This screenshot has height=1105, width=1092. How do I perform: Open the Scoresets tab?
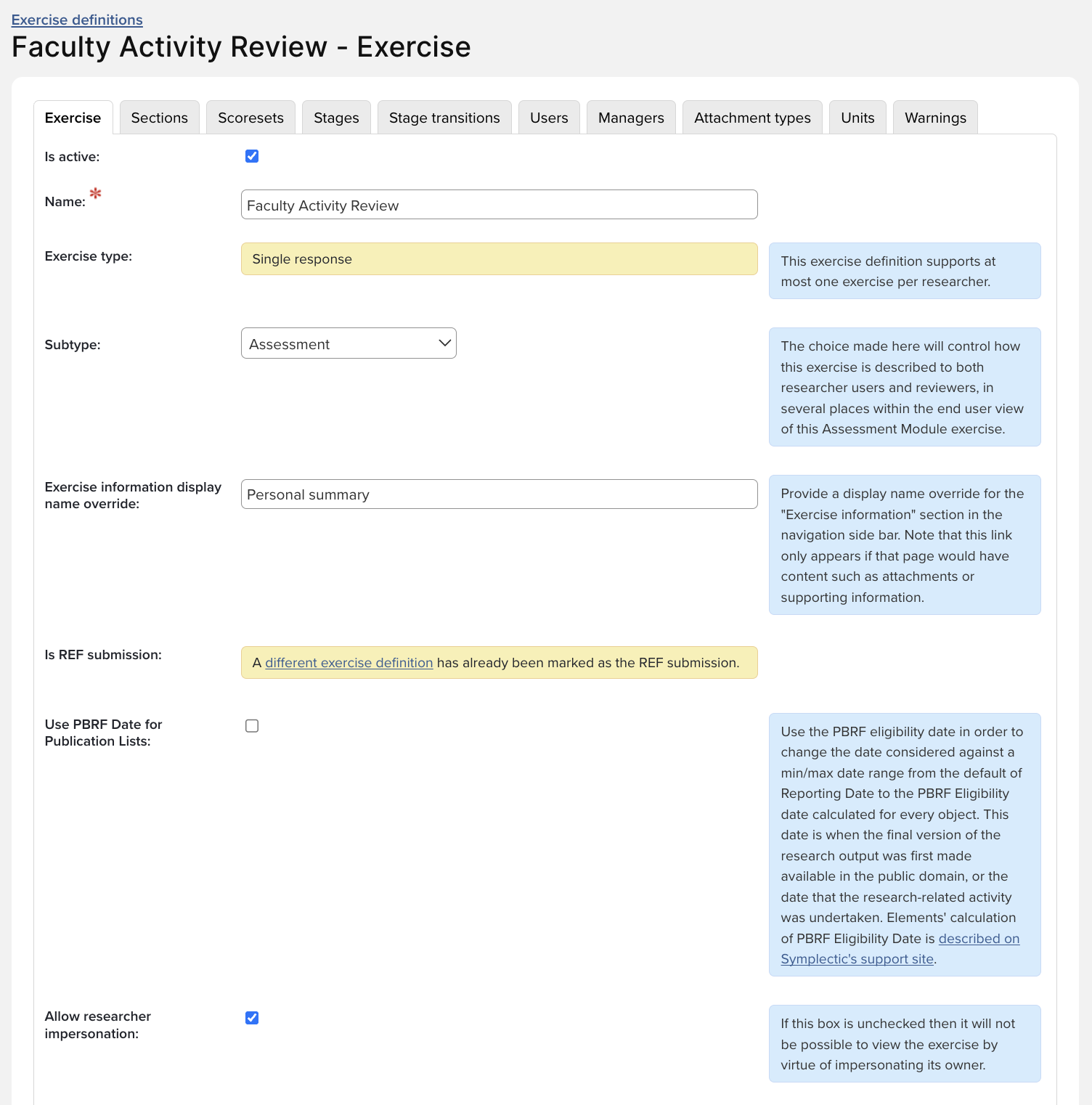250,118
